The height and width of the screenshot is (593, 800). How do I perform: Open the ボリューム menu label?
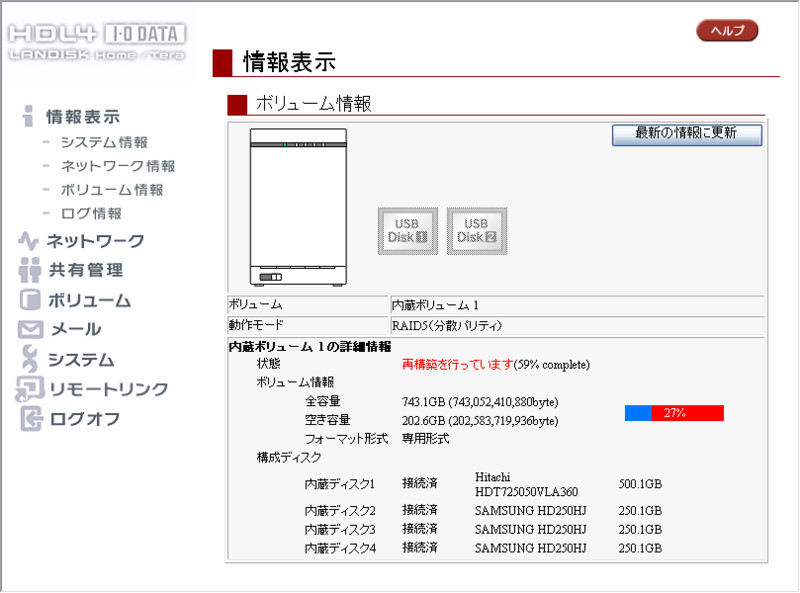tap(89, 300)
